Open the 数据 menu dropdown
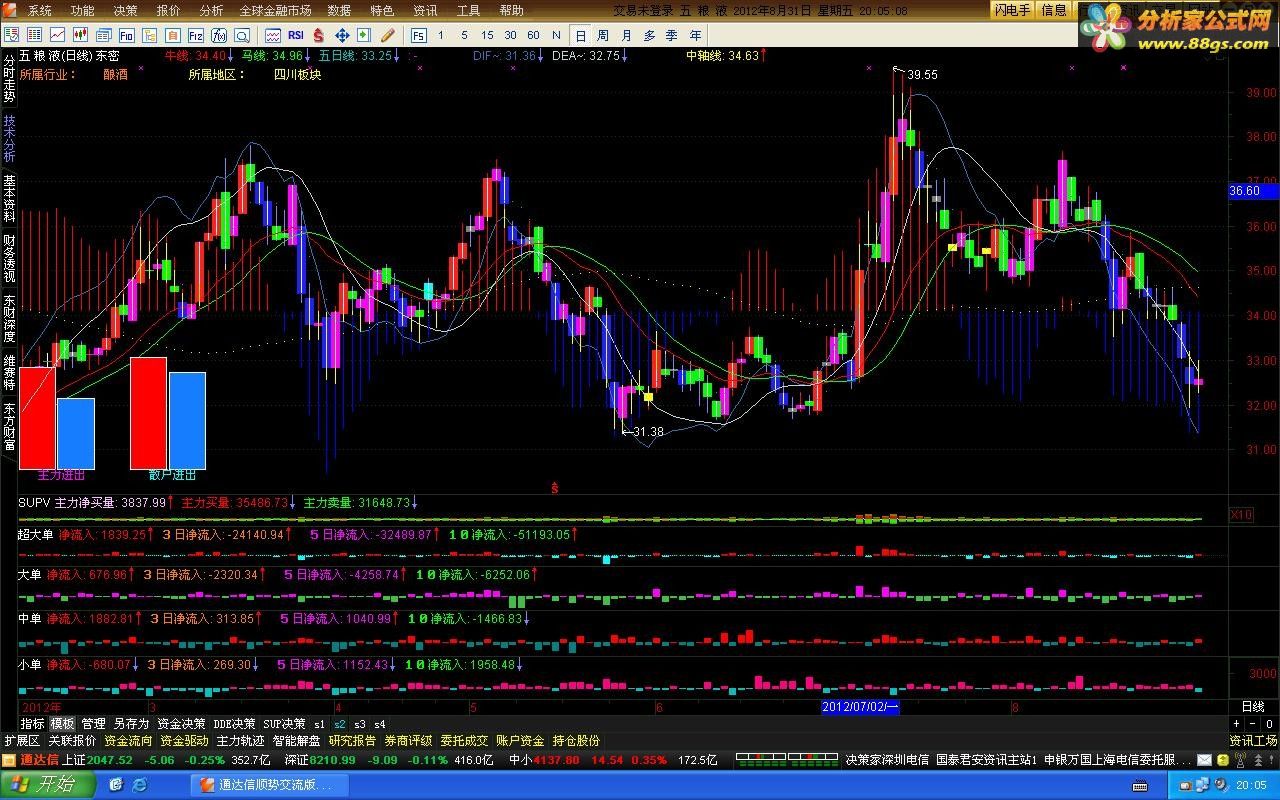 (339, 10)
